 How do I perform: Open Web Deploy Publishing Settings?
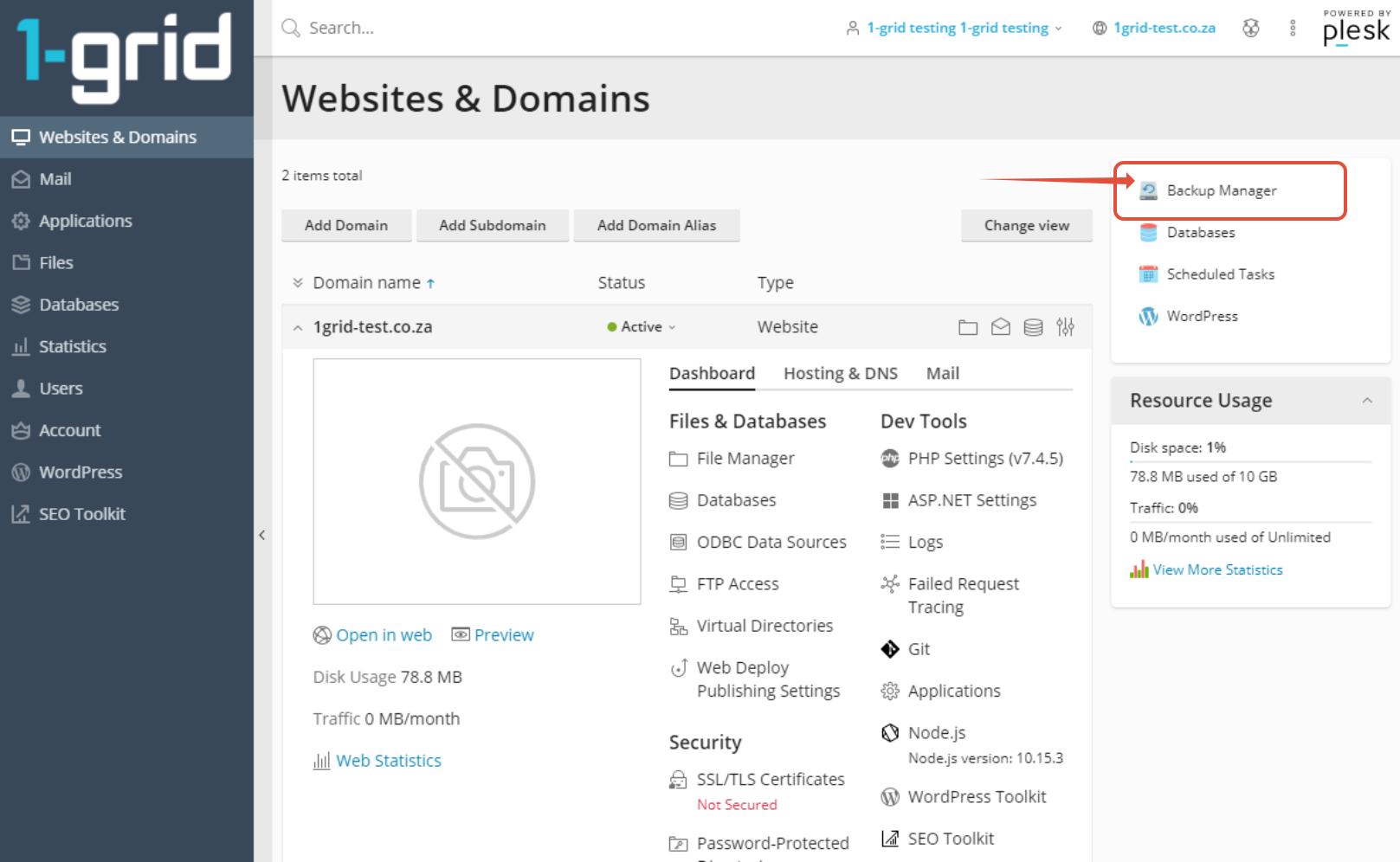pos(755,679)
